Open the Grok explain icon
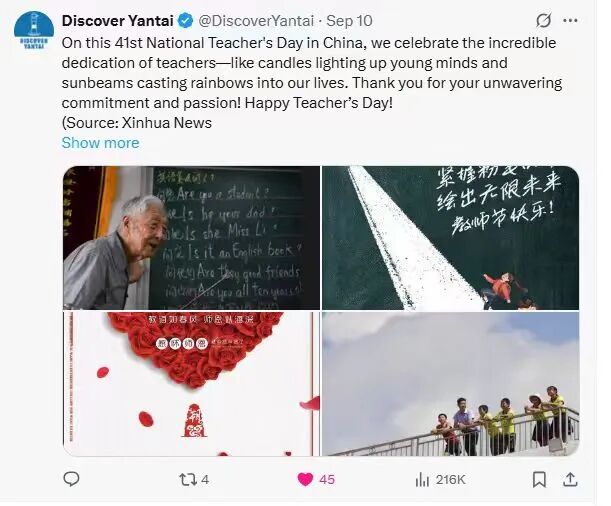611x506 pixels. 544,21
